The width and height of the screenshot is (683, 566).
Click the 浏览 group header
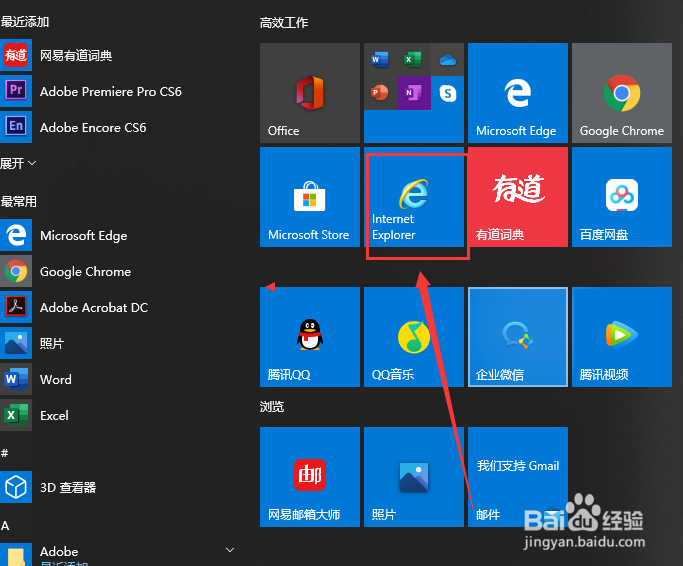(272, 407)
